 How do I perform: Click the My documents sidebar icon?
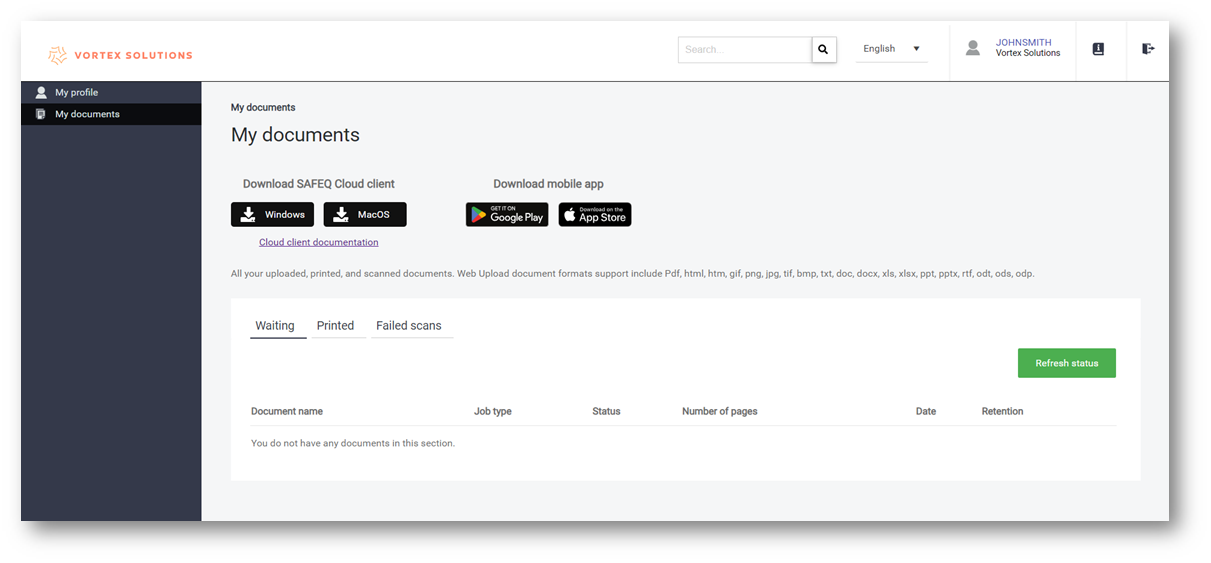[41, 114]
